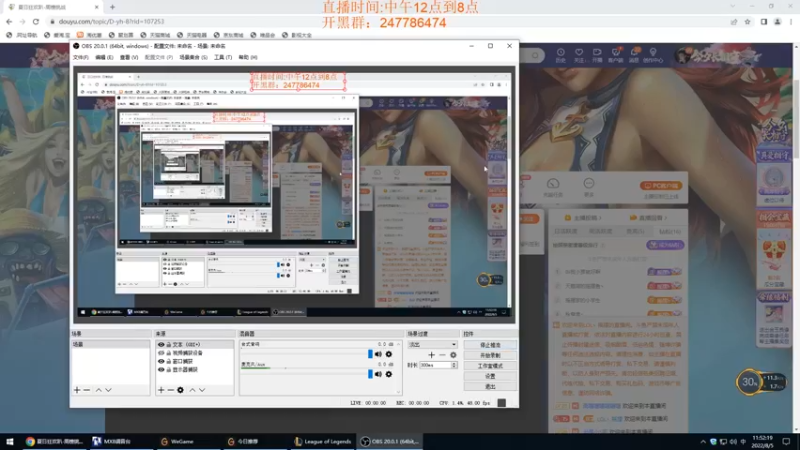Reload the Chrome page

click(36, 21)
